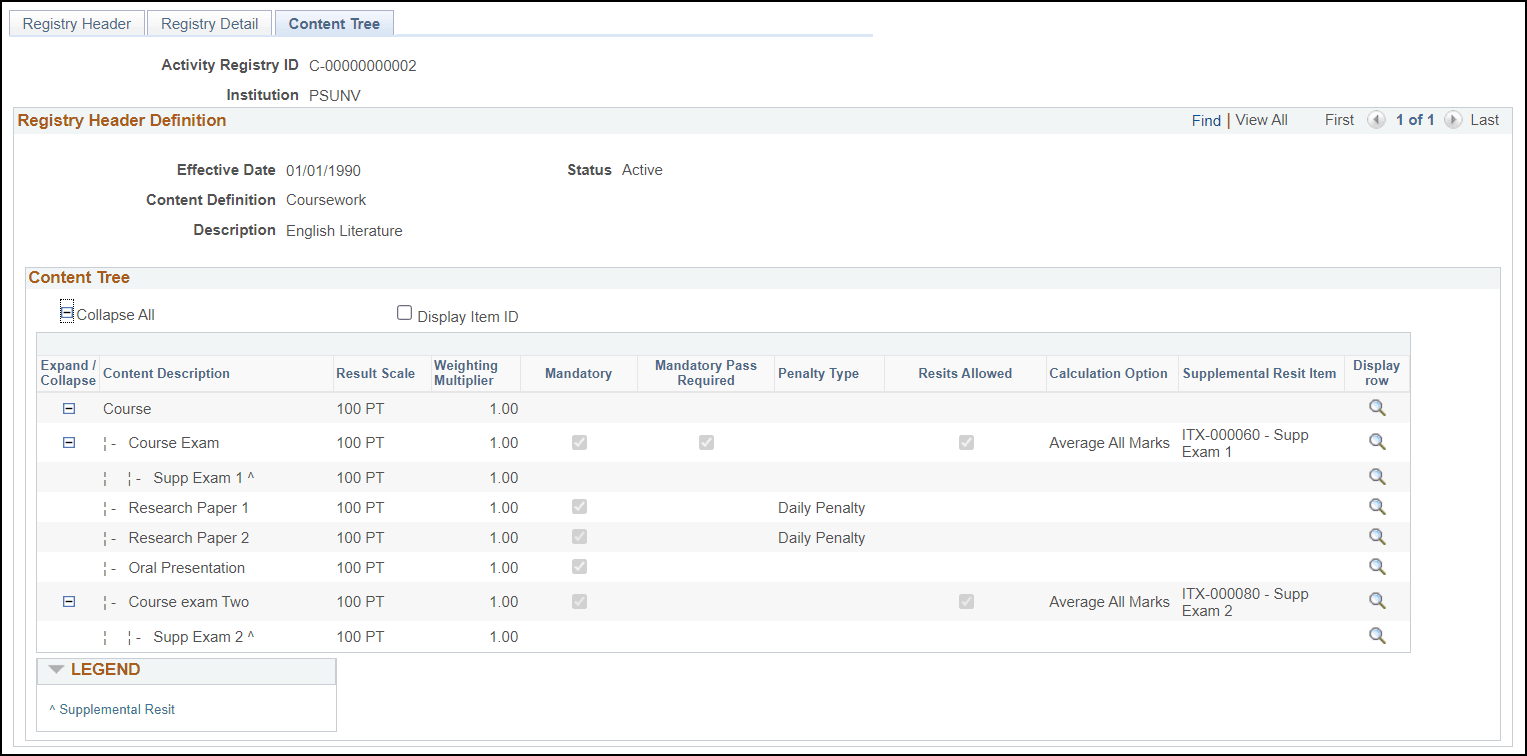Click Average All Marks for Course Exam
Viewport: 1527px width, 756px height.
point(1109,443)
